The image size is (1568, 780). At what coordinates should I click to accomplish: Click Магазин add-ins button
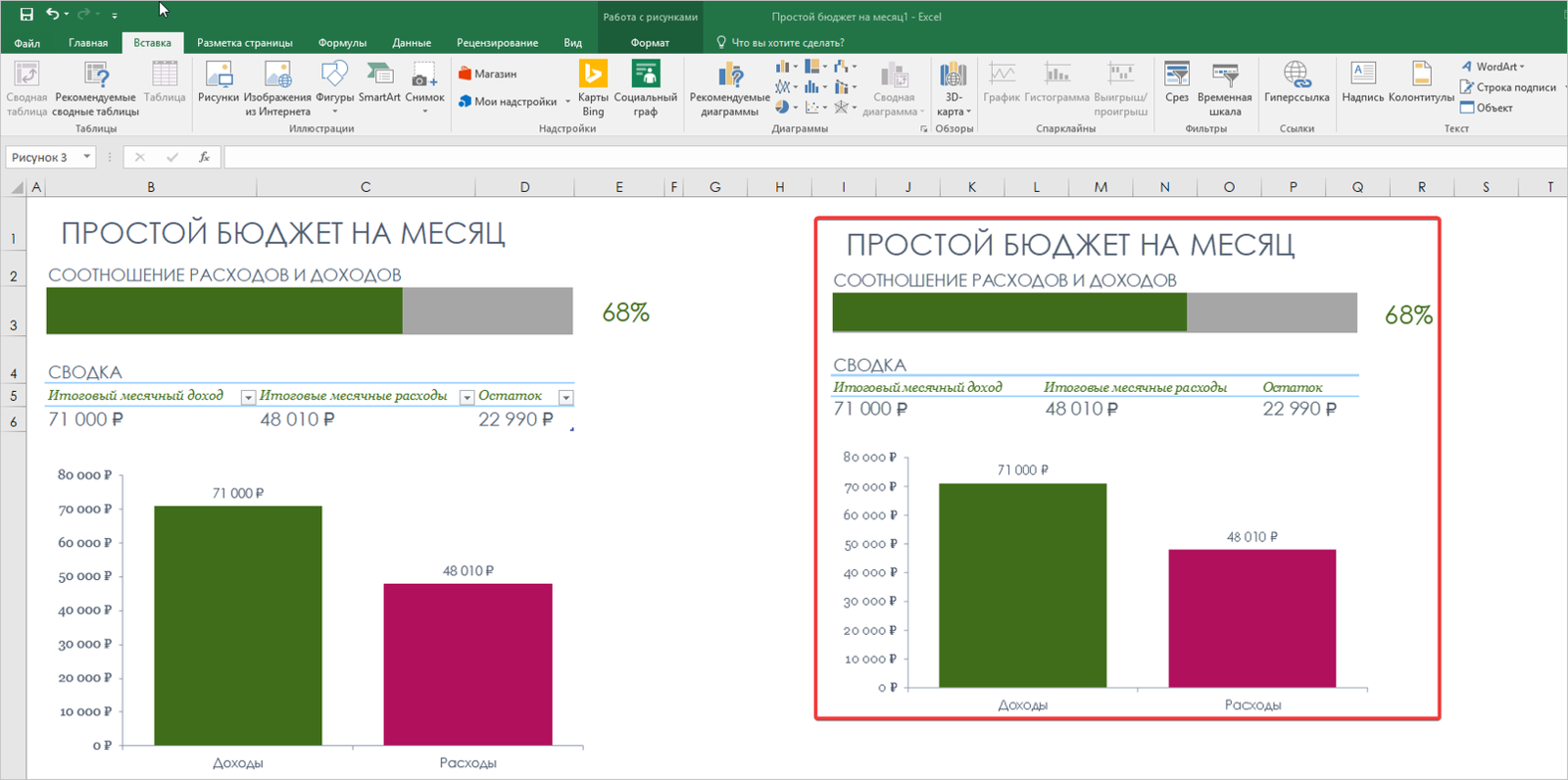(487, 73)
